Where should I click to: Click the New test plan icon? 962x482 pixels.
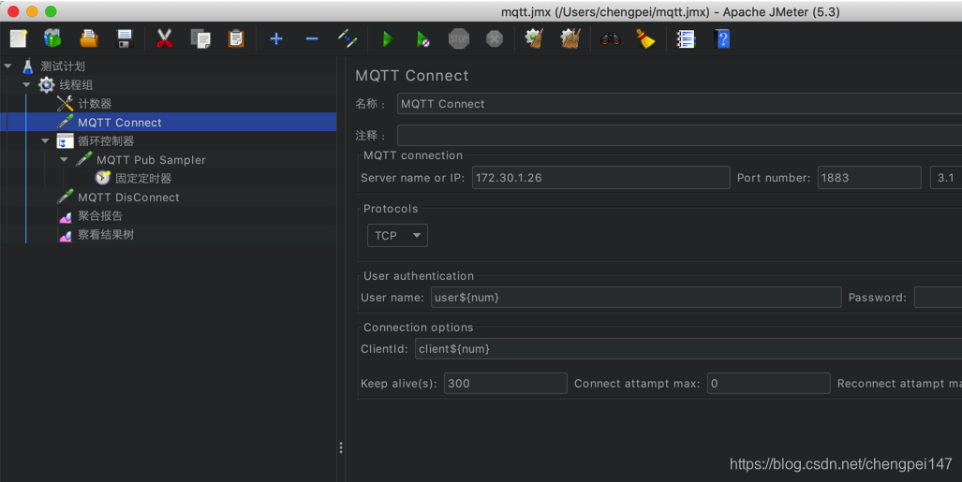(18, 39)
